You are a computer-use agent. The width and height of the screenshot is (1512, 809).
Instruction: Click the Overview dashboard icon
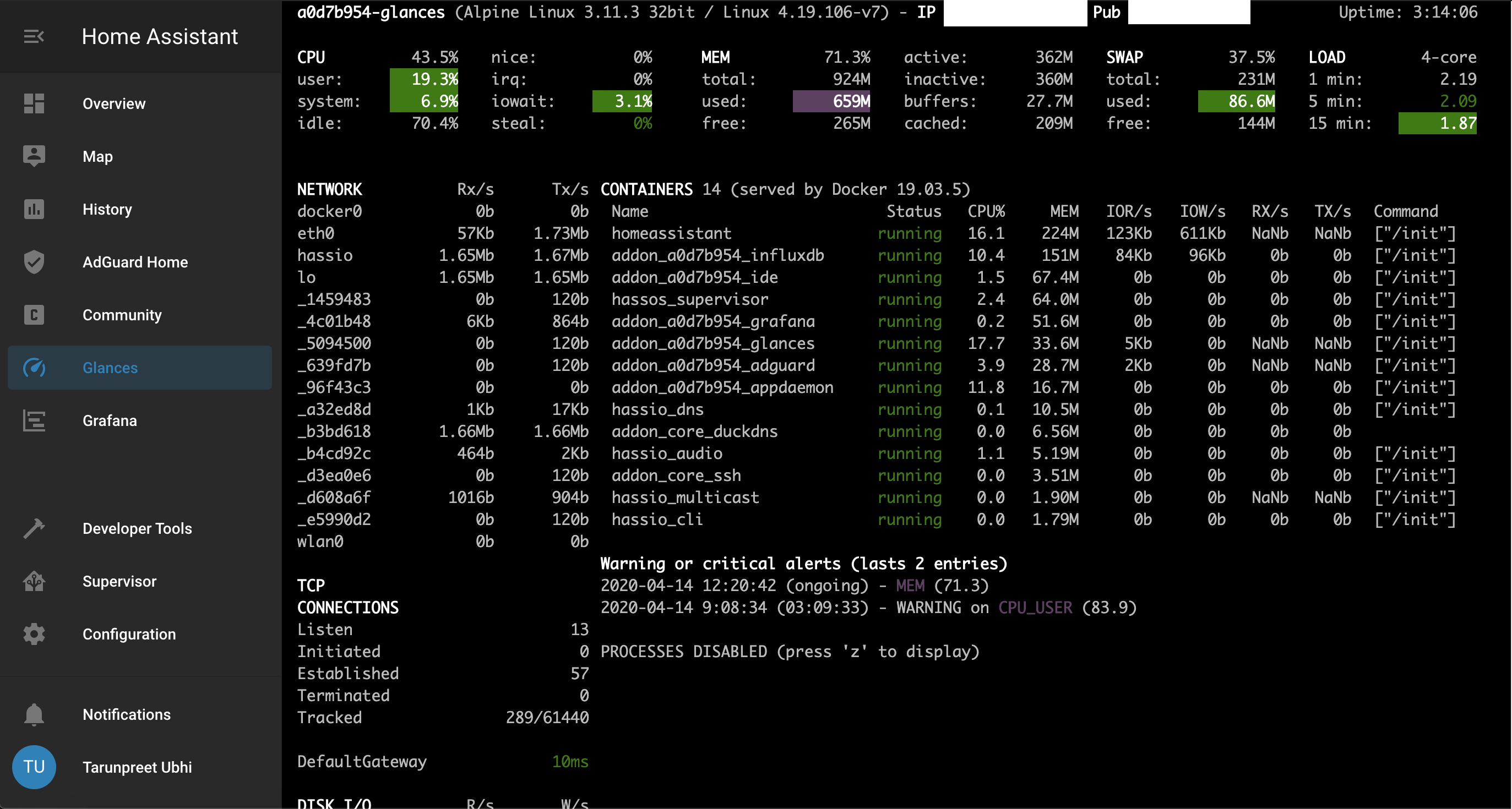click(x=34, y=103)
